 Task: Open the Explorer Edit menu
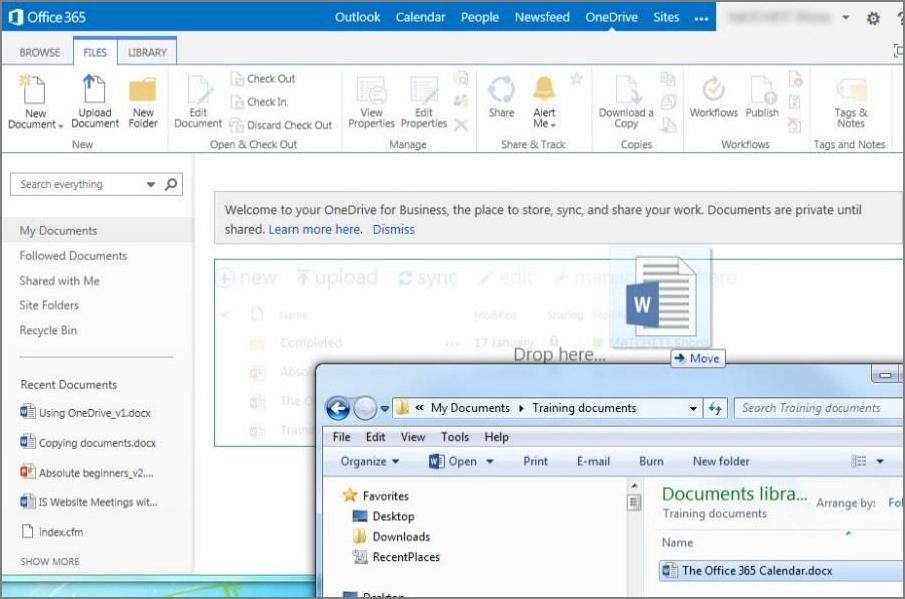point(375,437)
